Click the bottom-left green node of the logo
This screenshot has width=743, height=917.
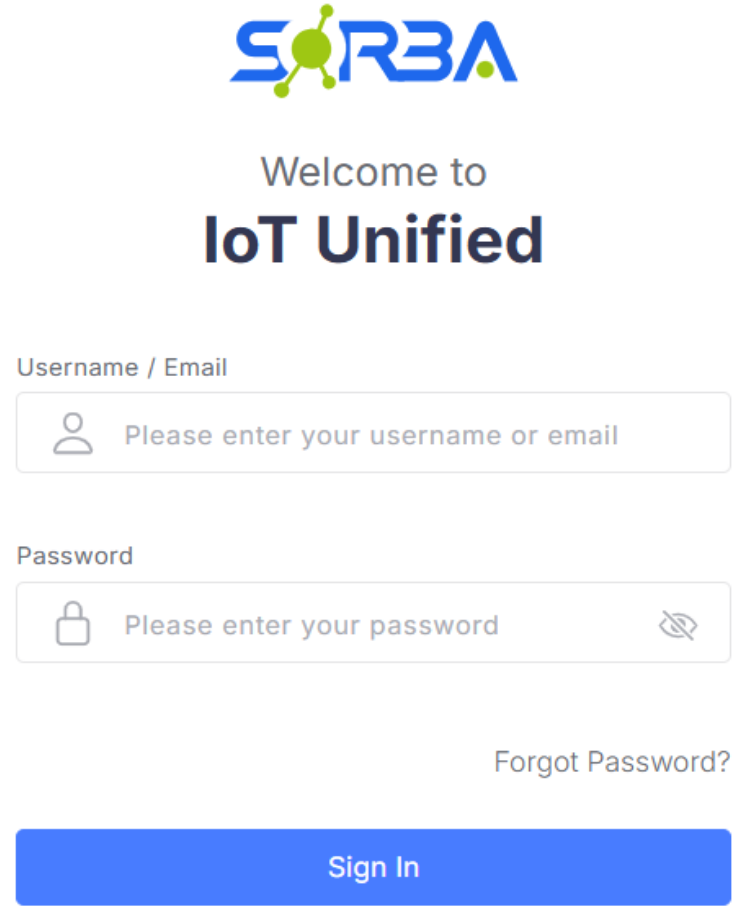282,90
